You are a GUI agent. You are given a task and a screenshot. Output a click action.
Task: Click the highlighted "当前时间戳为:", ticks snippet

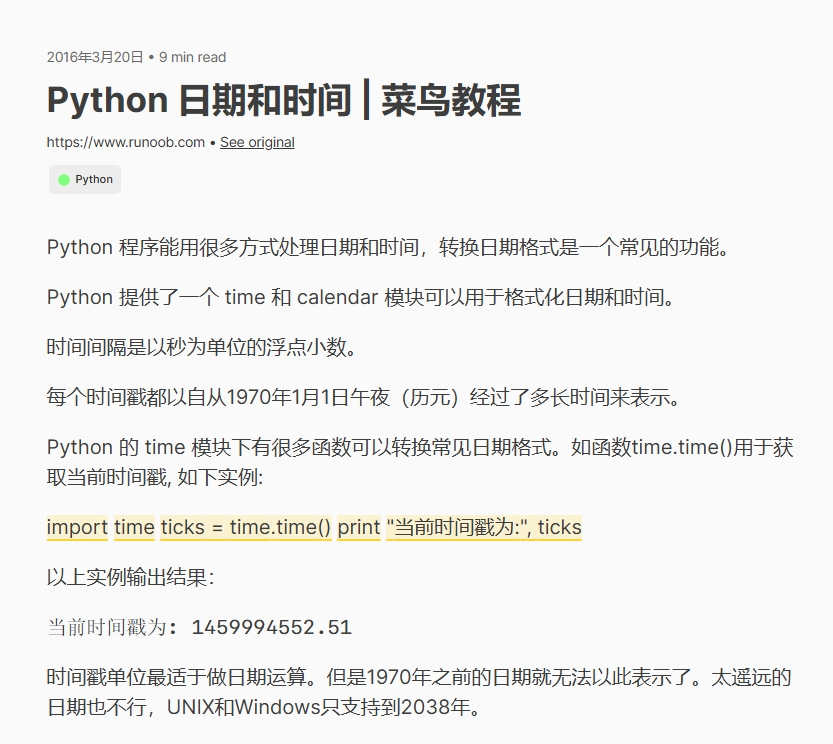point(484,527)
